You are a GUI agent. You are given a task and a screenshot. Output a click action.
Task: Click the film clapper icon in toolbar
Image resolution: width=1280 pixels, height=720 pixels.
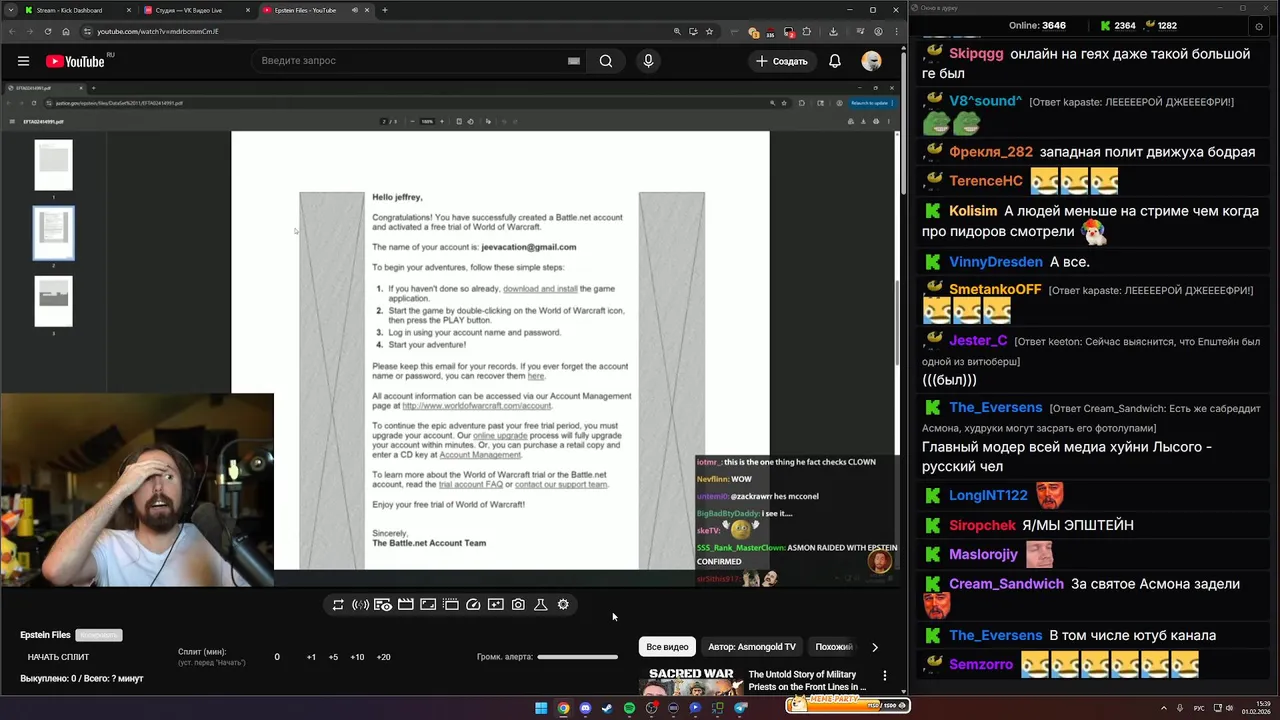click(405, 604)
